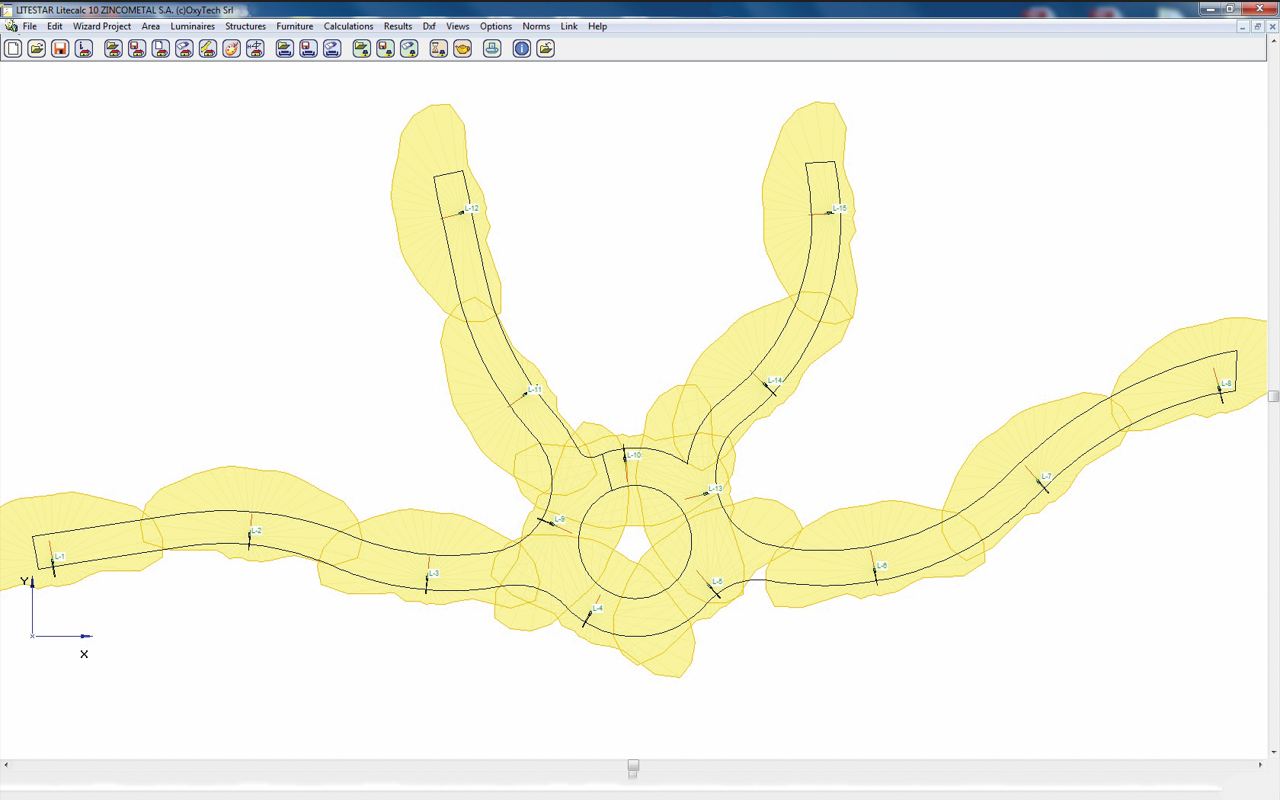Select luminaire label L-15
This screenshot has height=800, width=1280.
840,208
